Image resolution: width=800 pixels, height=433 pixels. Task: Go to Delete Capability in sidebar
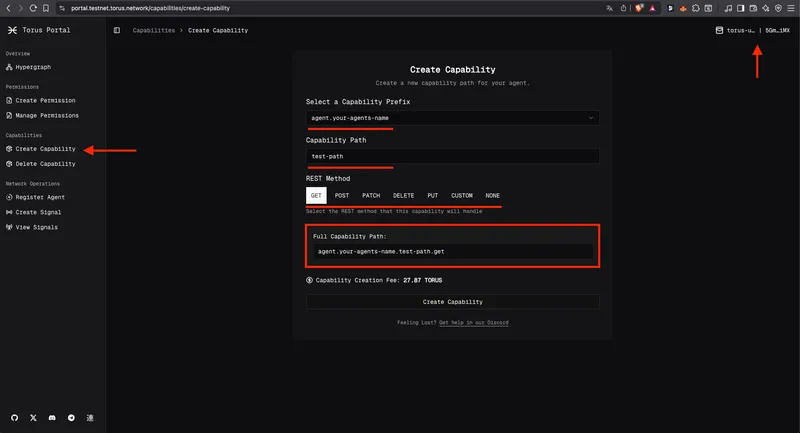pyautogui.click(x=45, y=163)
